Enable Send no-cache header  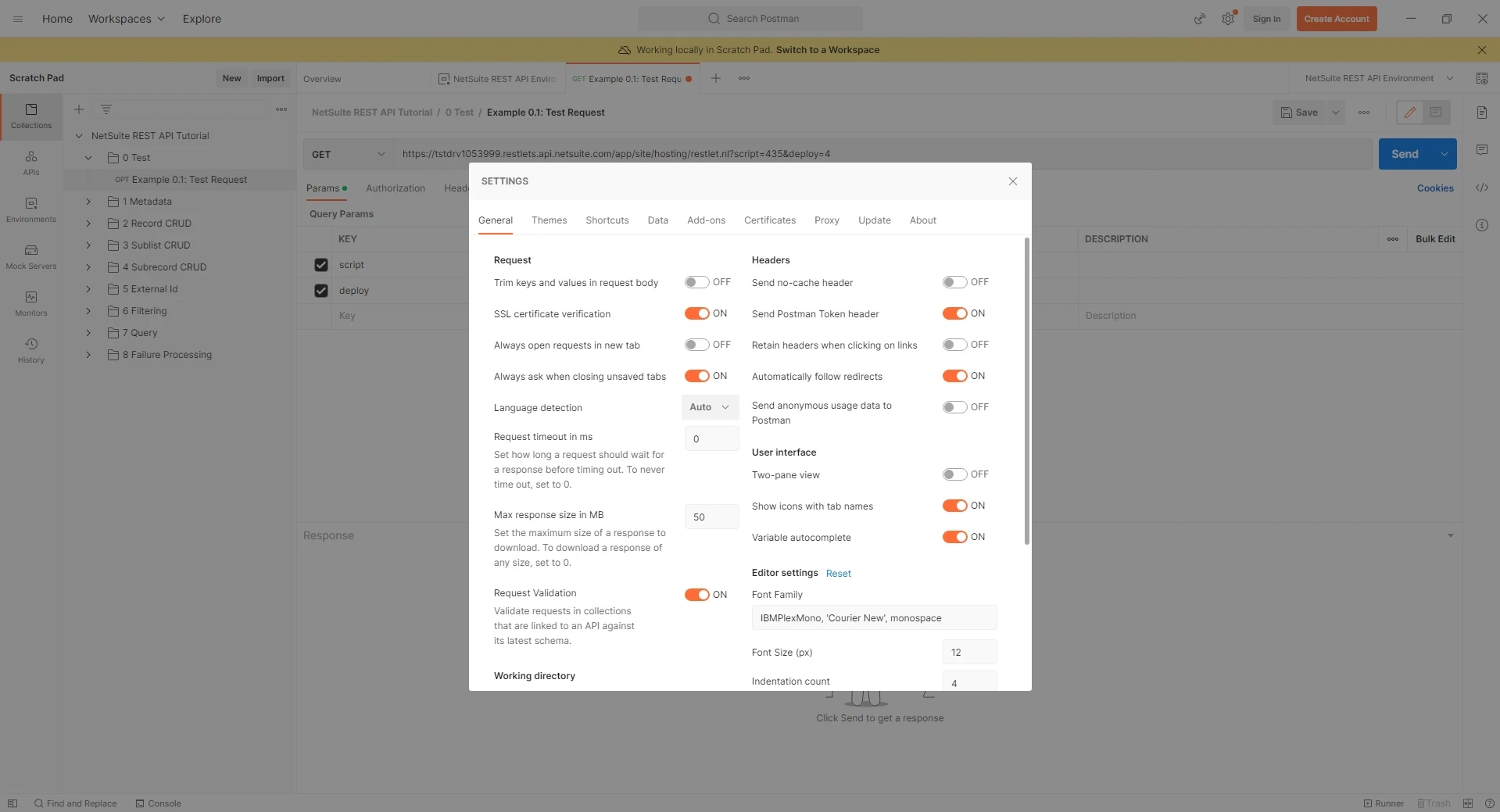pos(954,282)
